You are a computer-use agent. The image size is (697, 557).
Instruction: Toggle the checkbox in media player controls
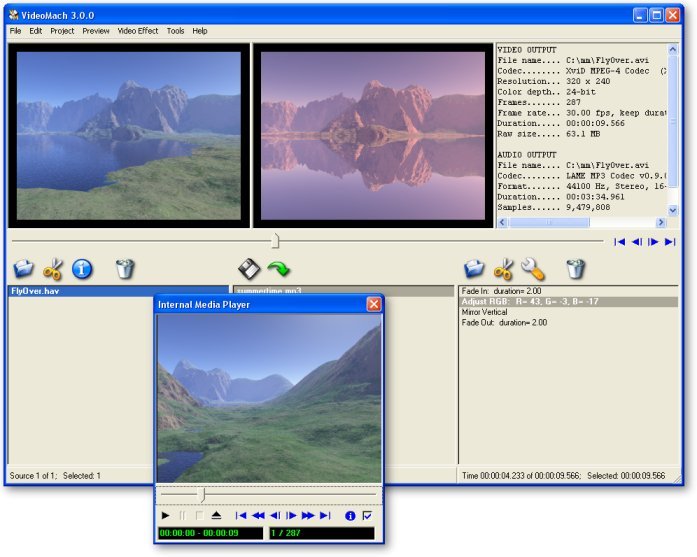[367, 516]
